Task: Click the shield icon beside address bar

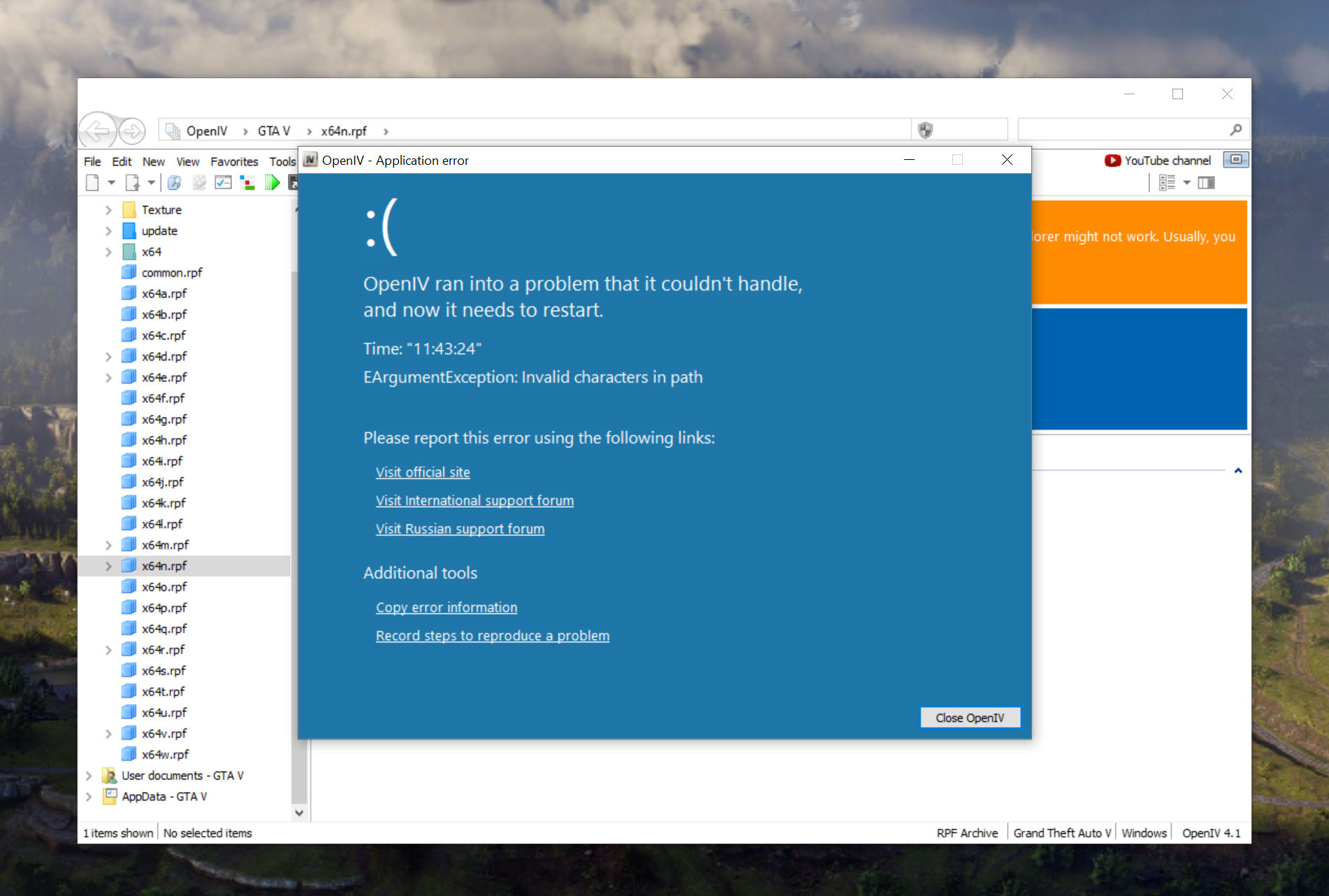Action: point(925,130)
